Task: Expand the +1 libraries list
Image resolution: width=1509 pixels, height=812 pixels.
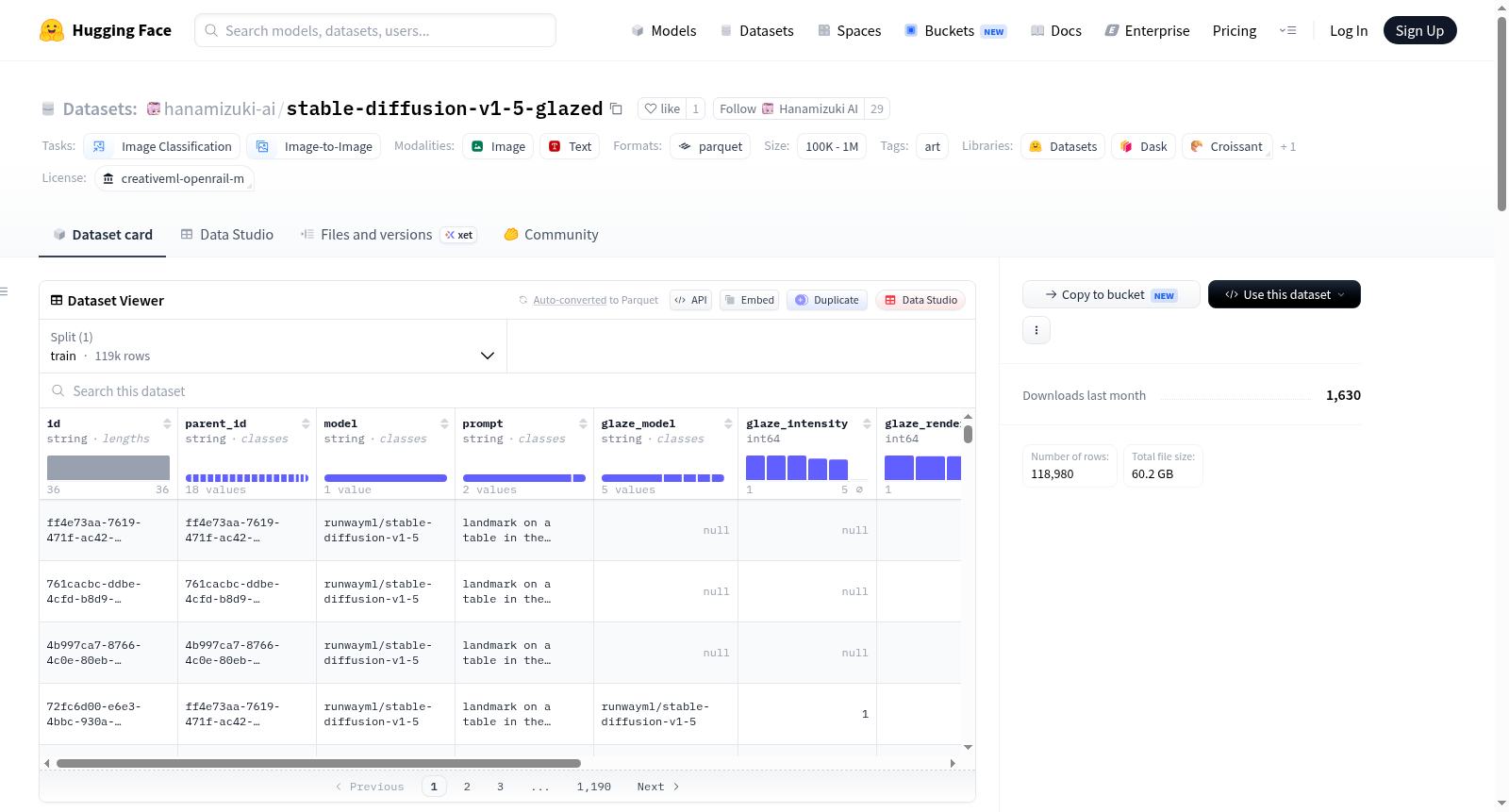Action: (1287, 146)
